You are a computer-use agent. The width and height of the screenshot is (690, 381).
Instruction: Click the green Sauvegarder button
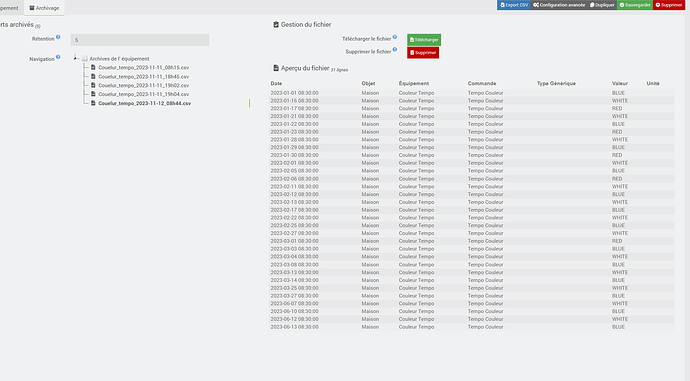(635, 5)
